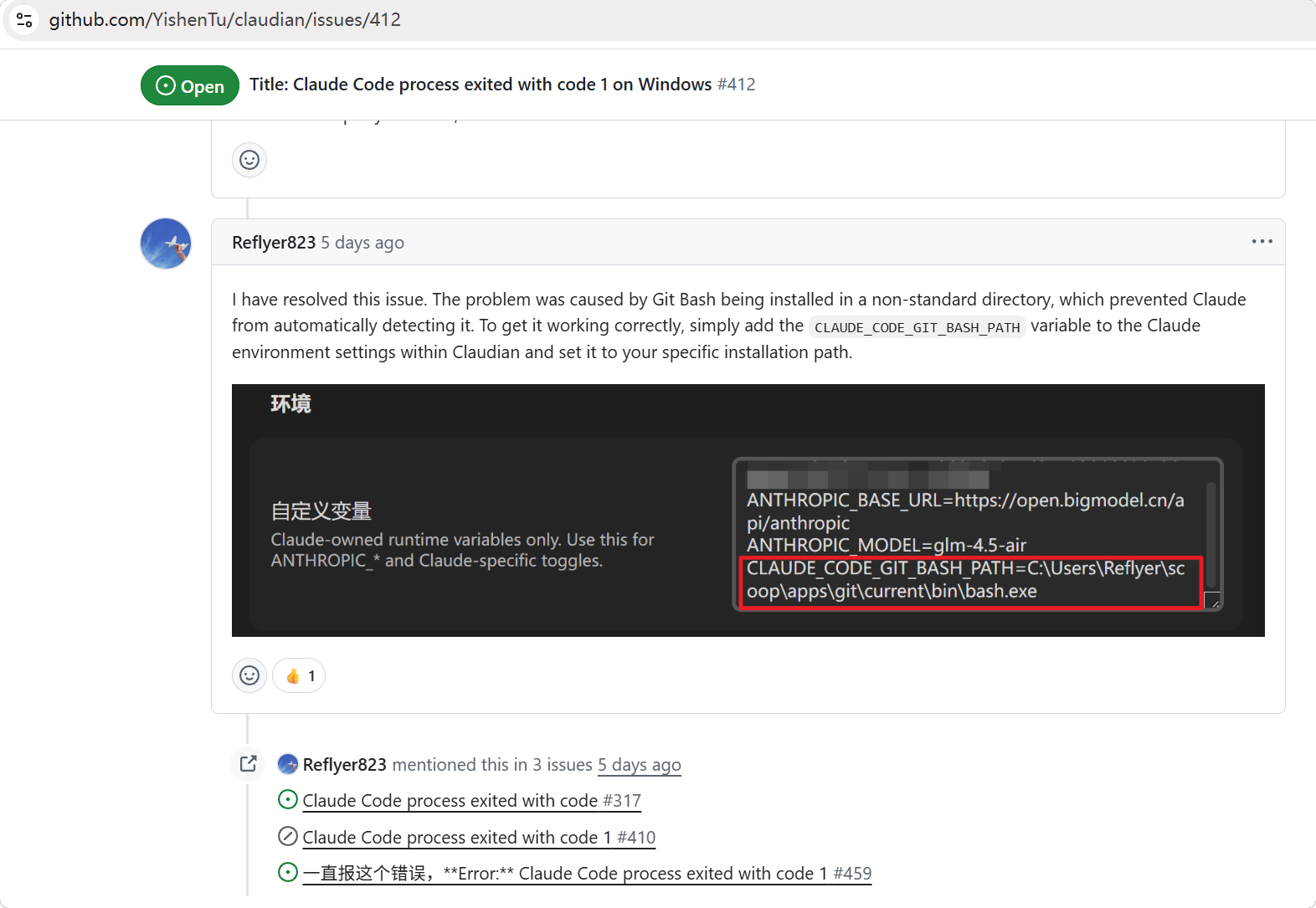1316x908 pixels.
Task: Click the small Reflyer823 avatar in timeline
Action: 288,764
